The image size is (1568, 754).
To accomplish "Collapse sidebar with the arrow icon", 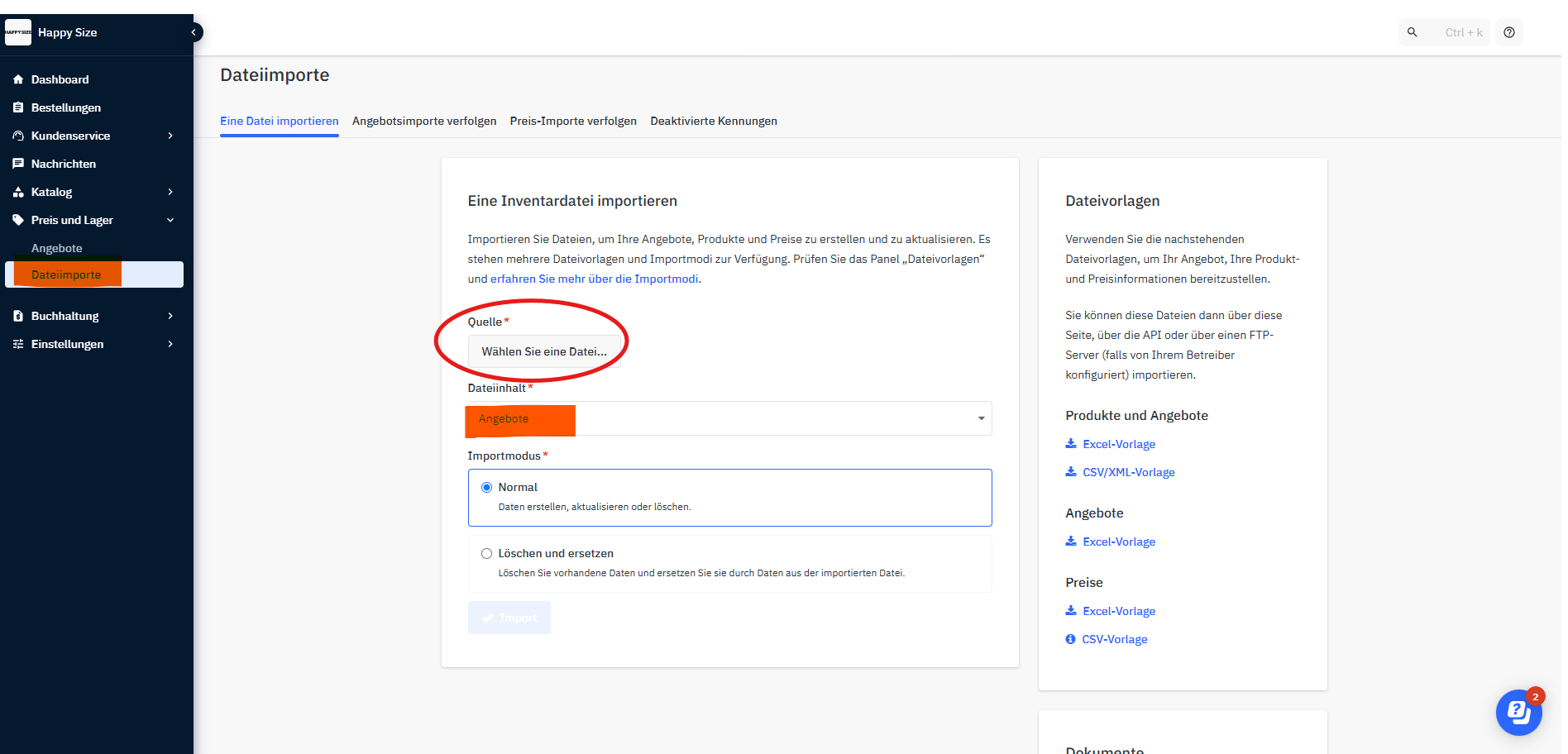I will [194, 32].
